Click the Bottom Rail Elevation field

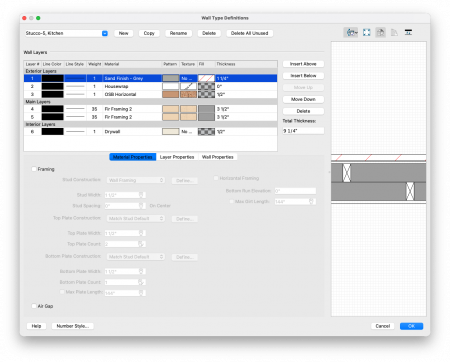(295, 191)
